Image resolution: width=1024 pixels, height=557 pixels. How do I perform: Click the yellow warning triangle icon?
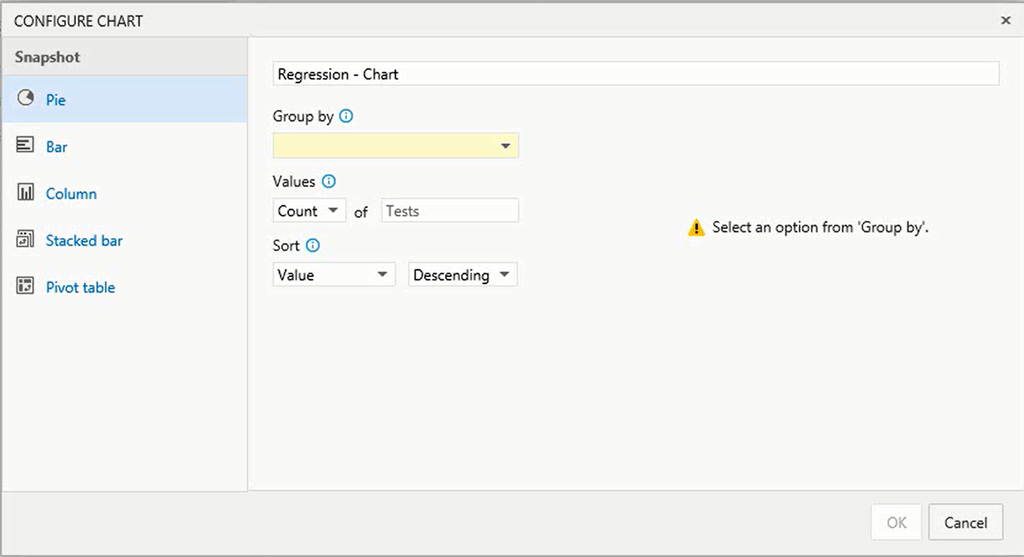point(696,227)
